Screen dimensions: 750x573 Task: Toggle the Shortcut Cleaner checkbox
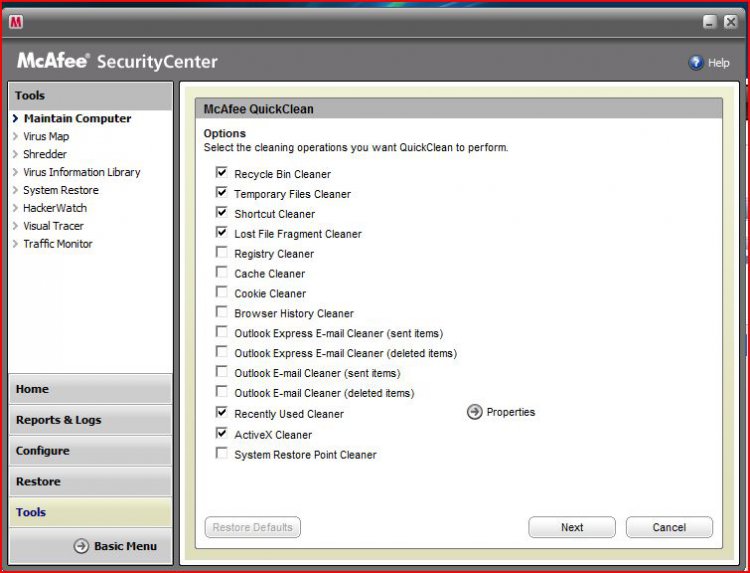pos(221,212)
